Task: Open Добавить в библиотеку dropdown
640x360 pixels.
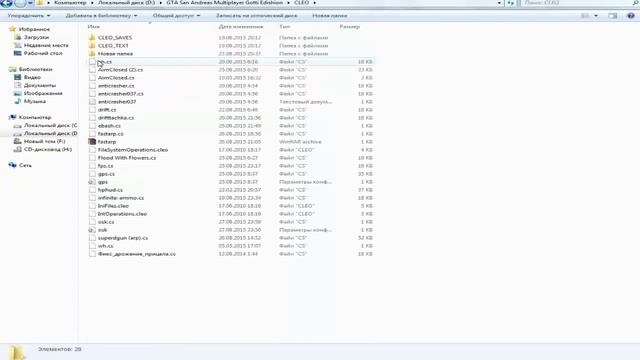Action: 101,16
